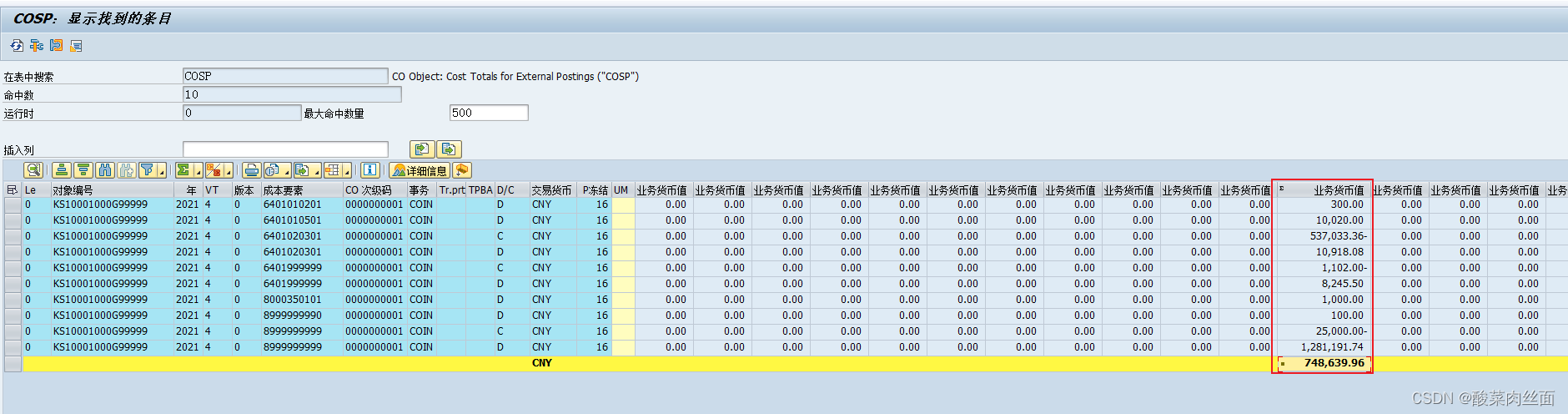Click the 版本 column header

point(245,190)
